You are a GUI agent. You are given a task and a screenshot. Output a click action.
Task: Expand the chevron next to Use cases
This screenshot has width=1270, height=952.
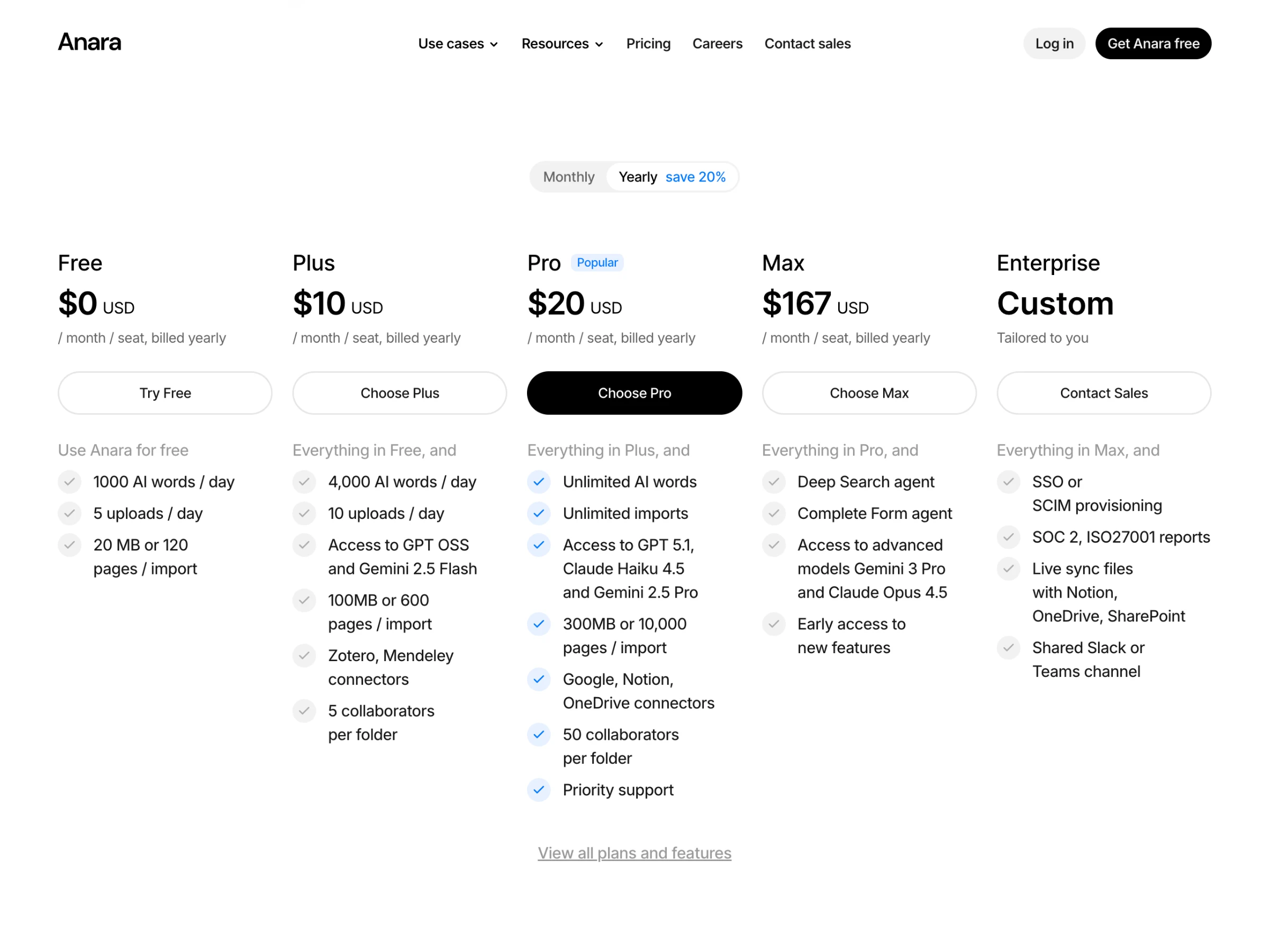(x=494, y=44)
